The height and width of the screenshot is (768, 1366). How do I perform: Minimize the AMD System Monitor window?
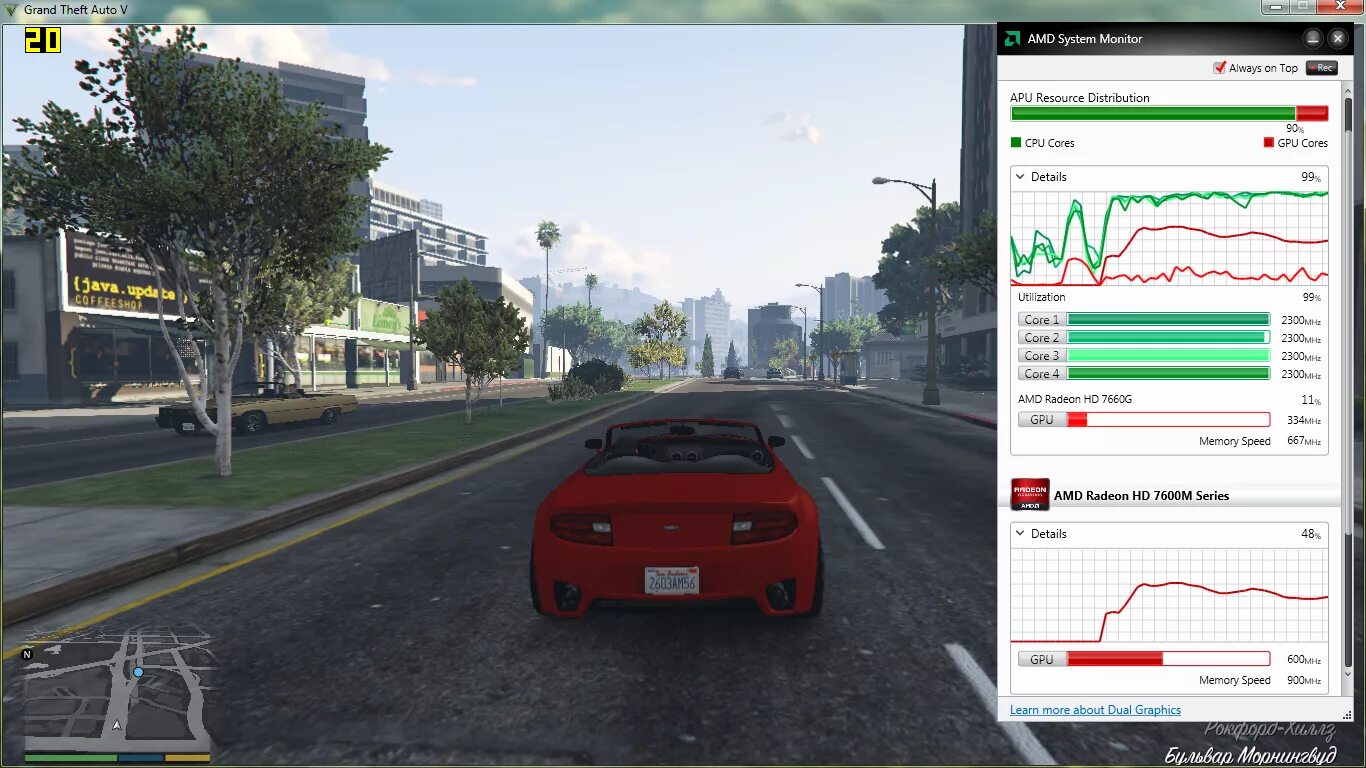point(1313,39)
